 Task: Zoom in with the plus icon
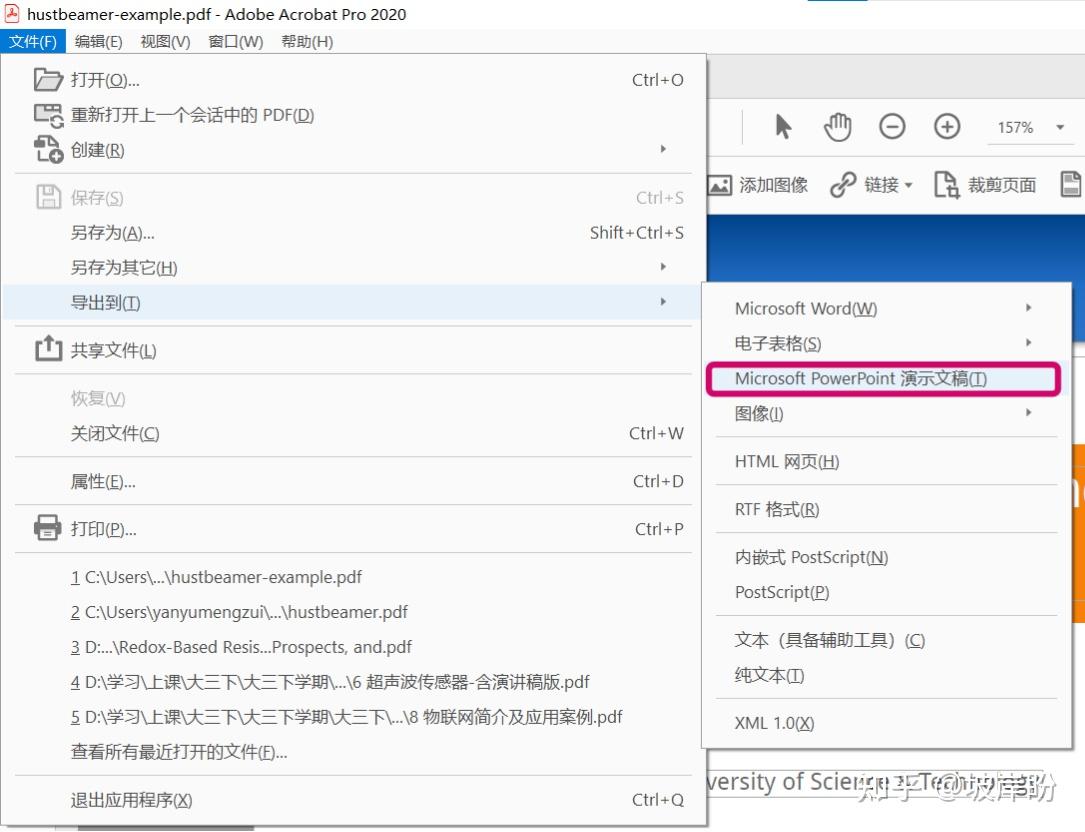point(946,127)
